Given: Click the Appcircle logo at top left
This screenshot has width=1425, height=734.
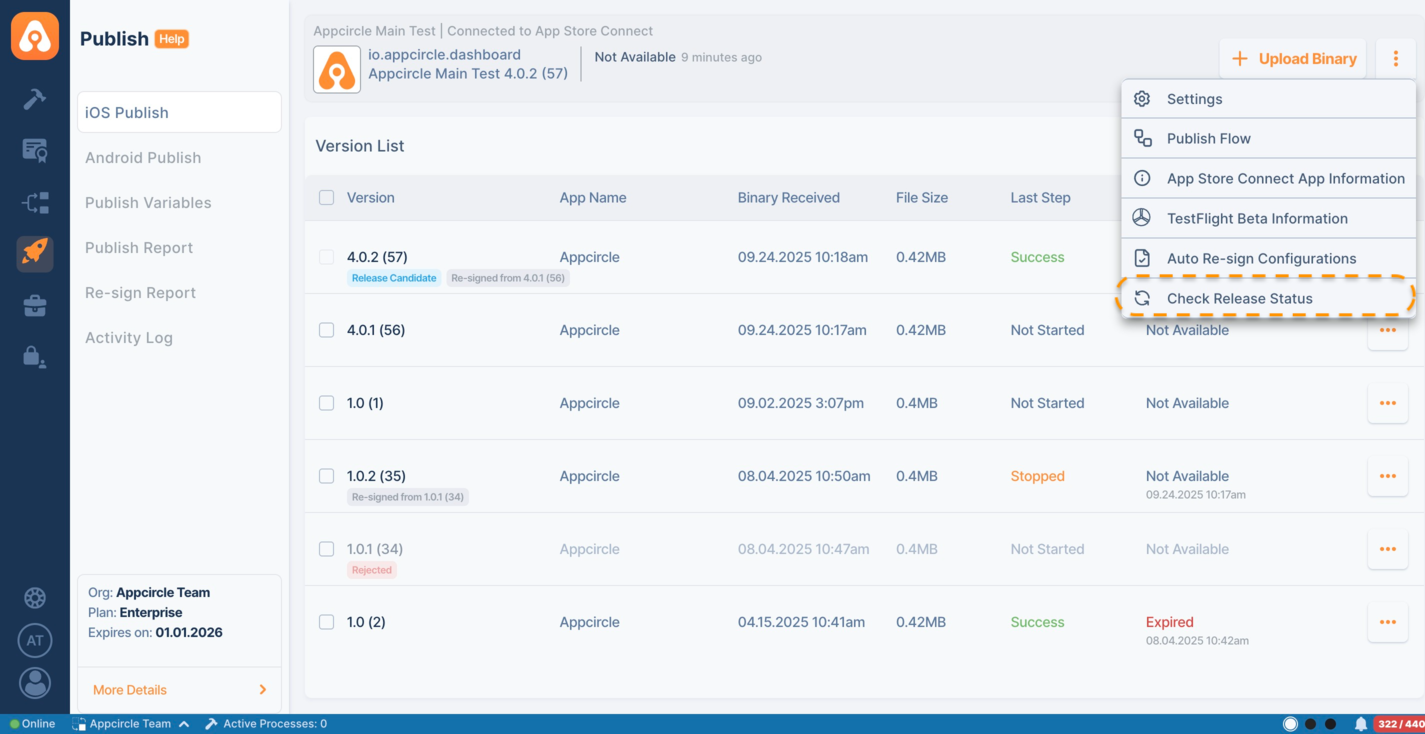Looking at the screenshot, I should 35,37.
